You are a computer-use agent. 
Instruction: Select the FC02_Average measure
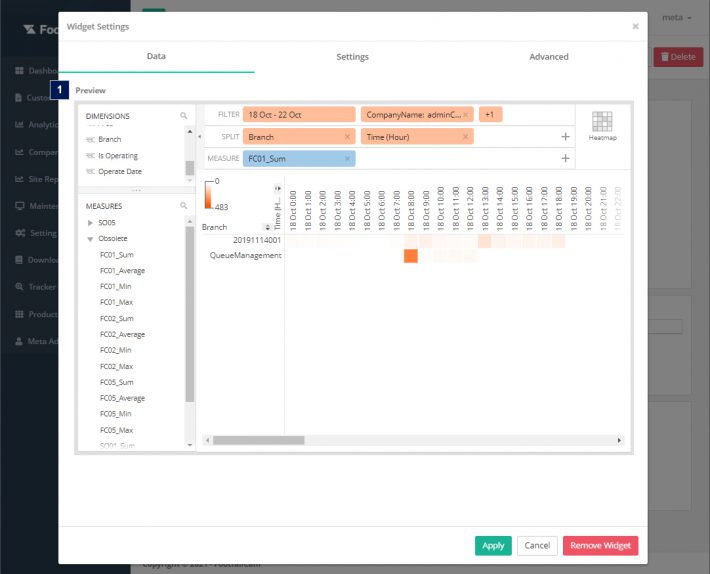(122, 335)
